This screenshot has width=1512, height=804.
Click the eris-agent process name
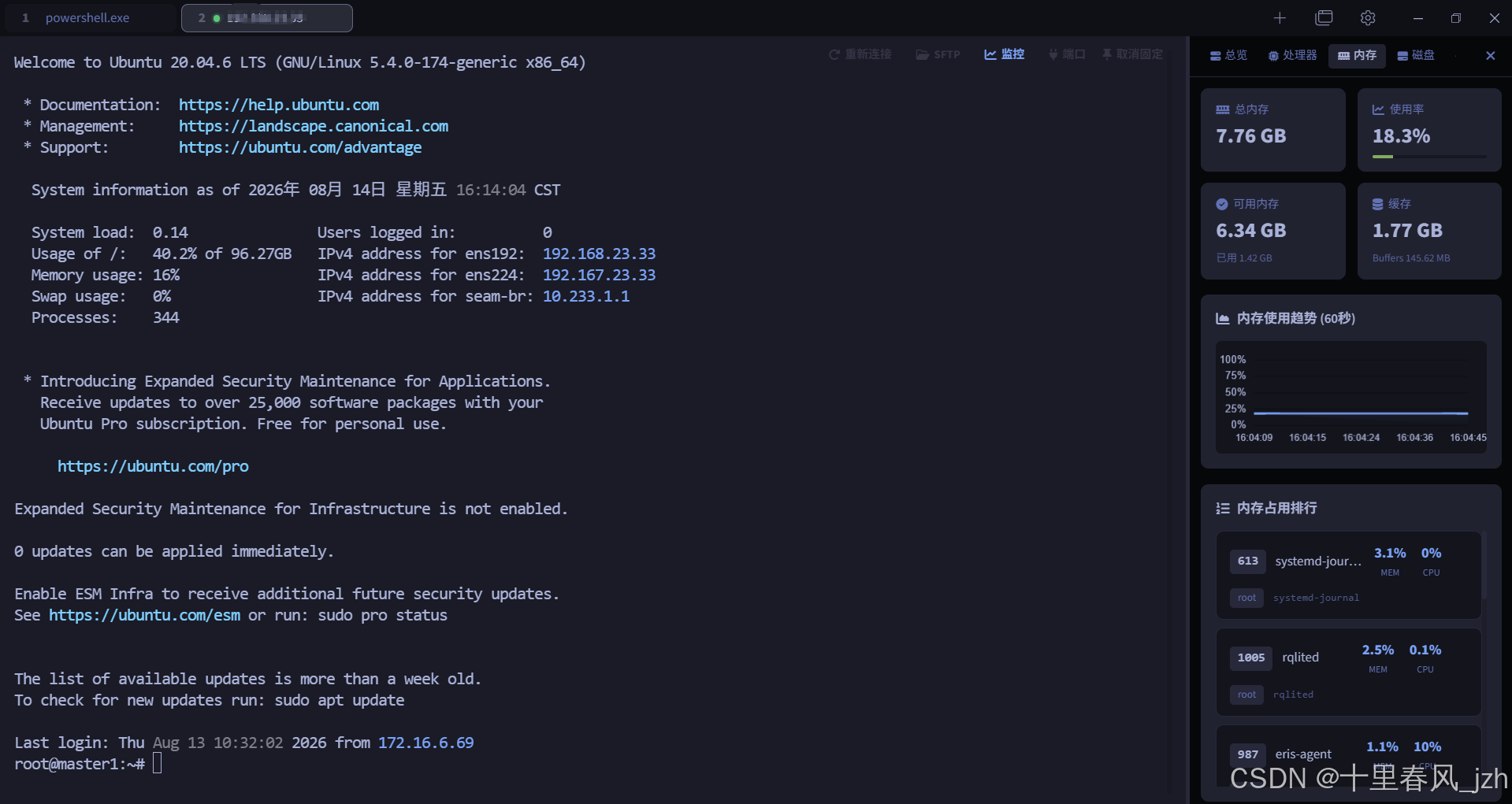tap(1303, 754)
